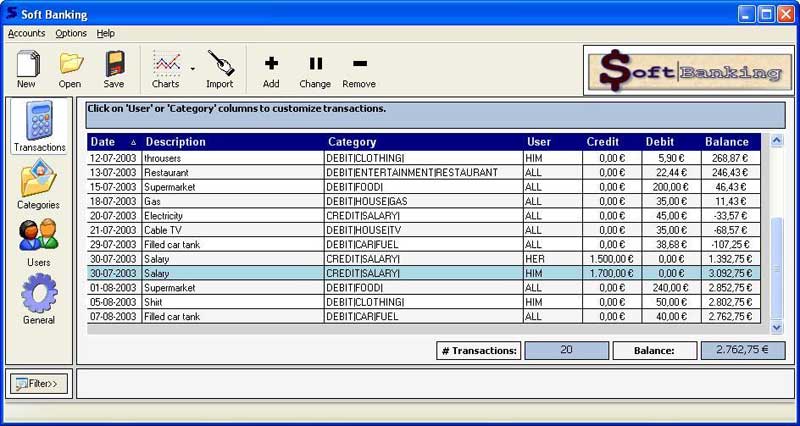The image size is (800, 426).
Task: Open the Users sidebar panel
Action: [x=39, y=243]
